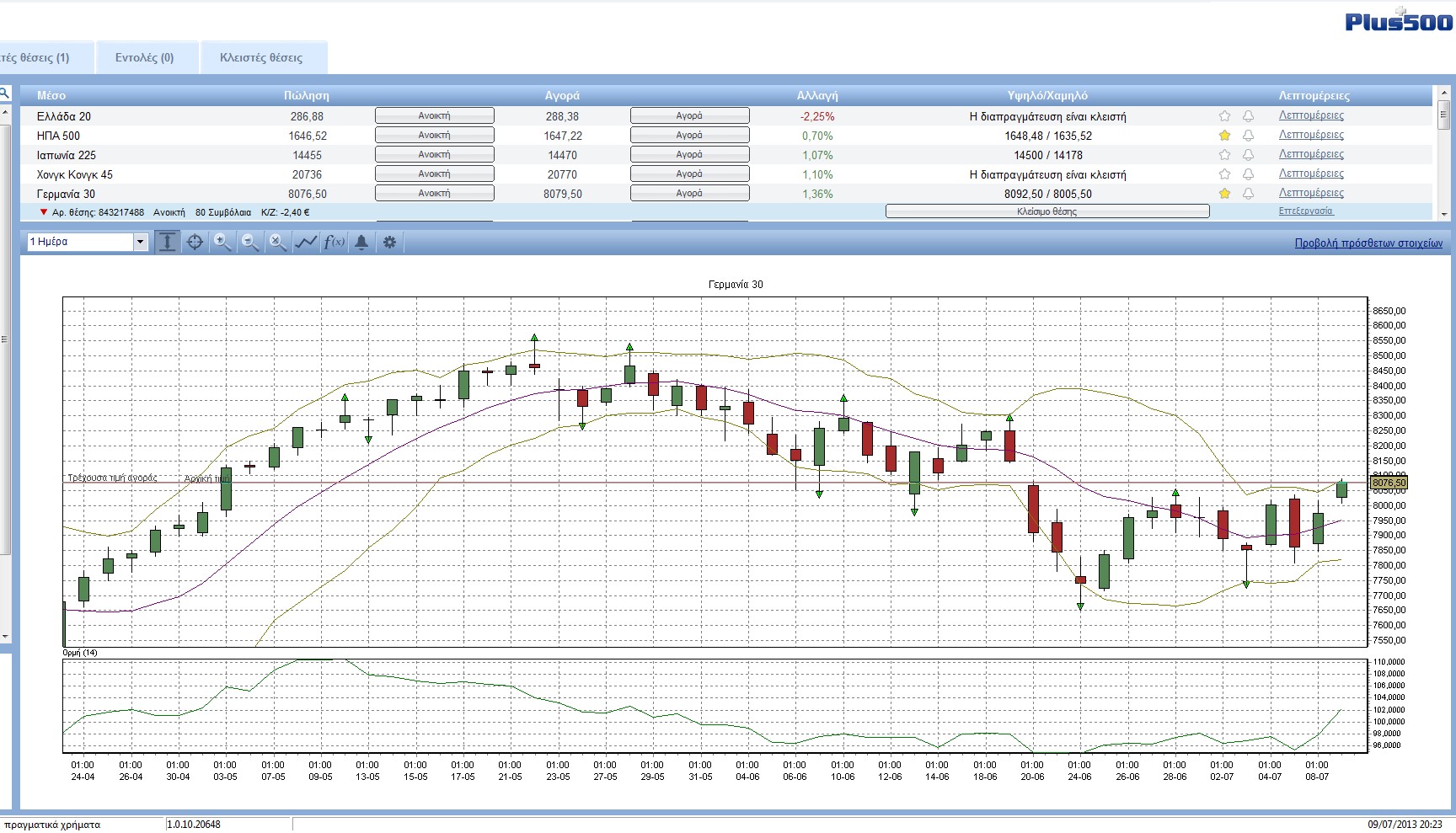Click Ανοικτή sell button for Ελλάδα 20
This screenshot has height=833, width=1456.
(x=434, y=116)
